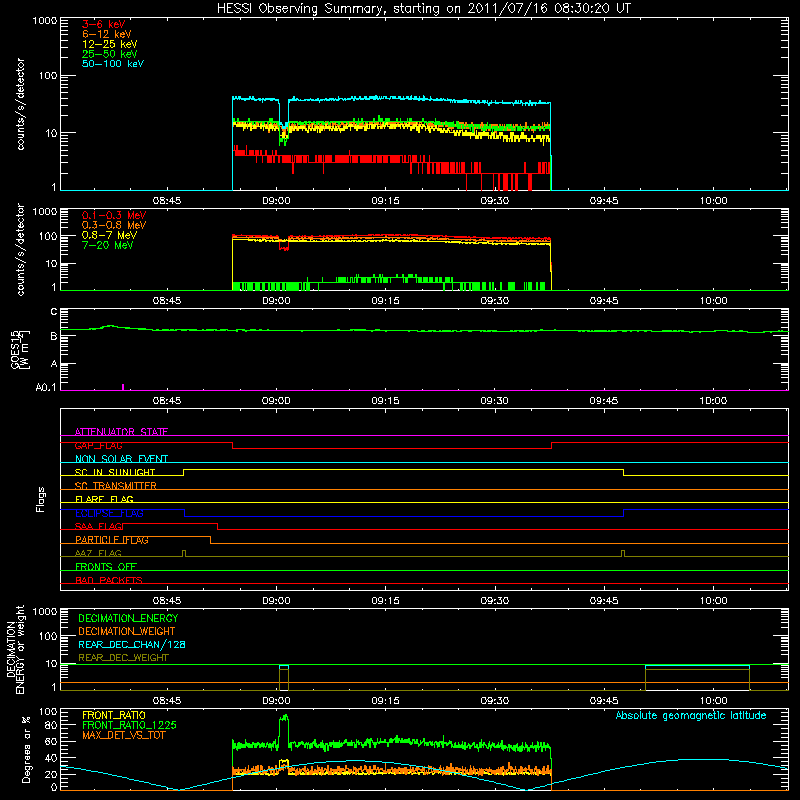800x800 pixels.
Task: Select the ATTENUATOR_STATE flag label
Action: click(121, 432)
